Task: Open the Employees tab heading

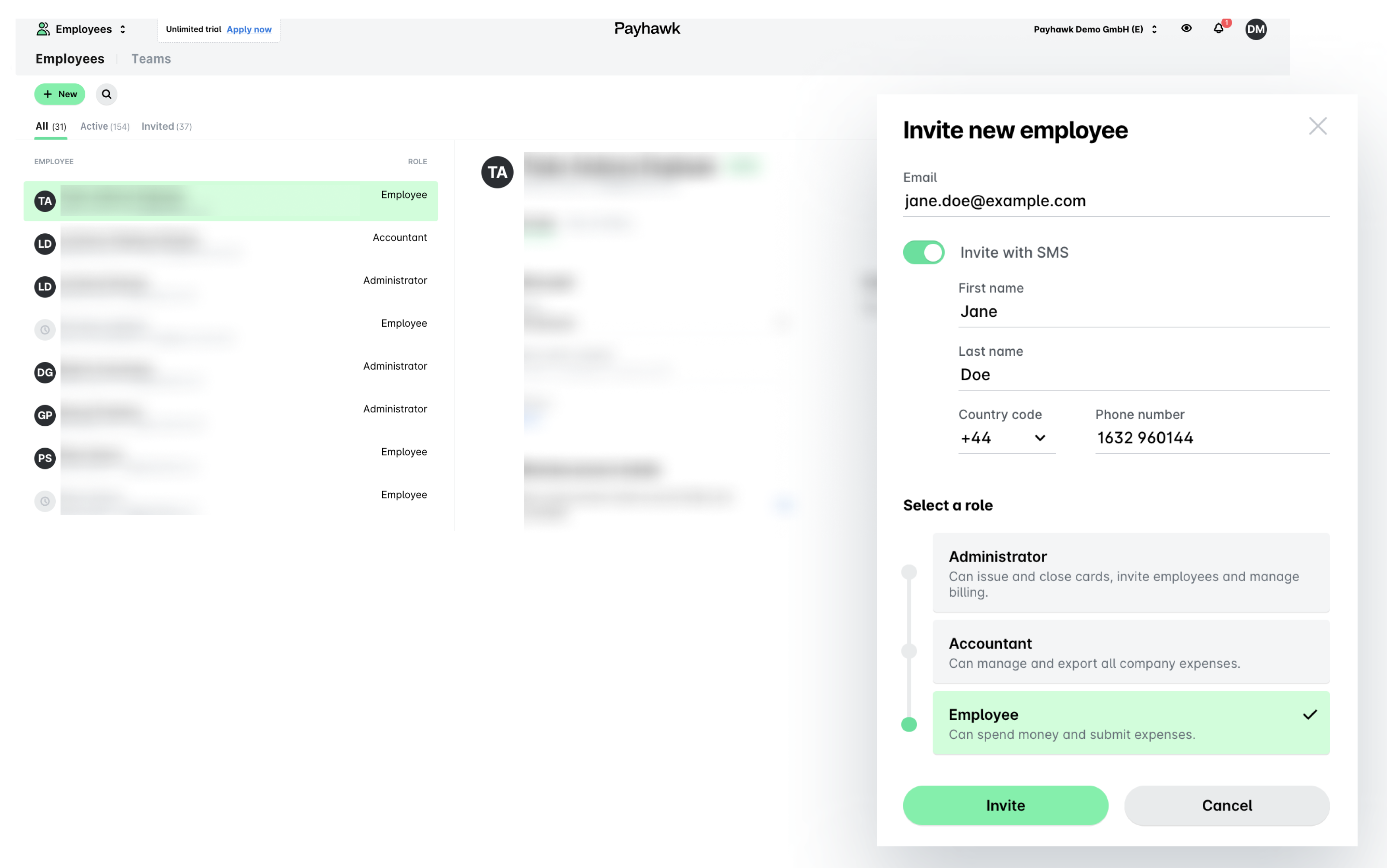Action: [70, 58]
